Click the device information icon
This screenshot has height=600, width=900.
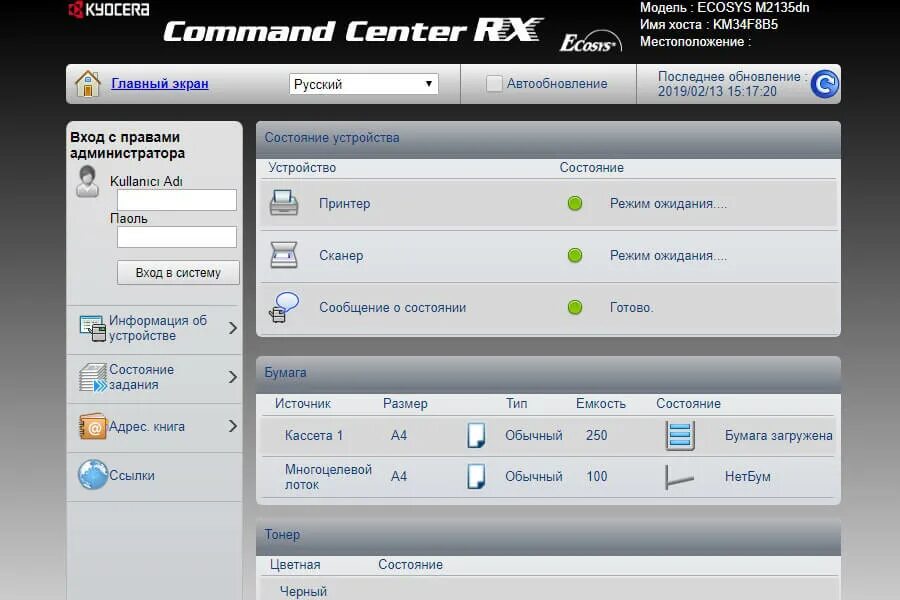tap(92, 328)
